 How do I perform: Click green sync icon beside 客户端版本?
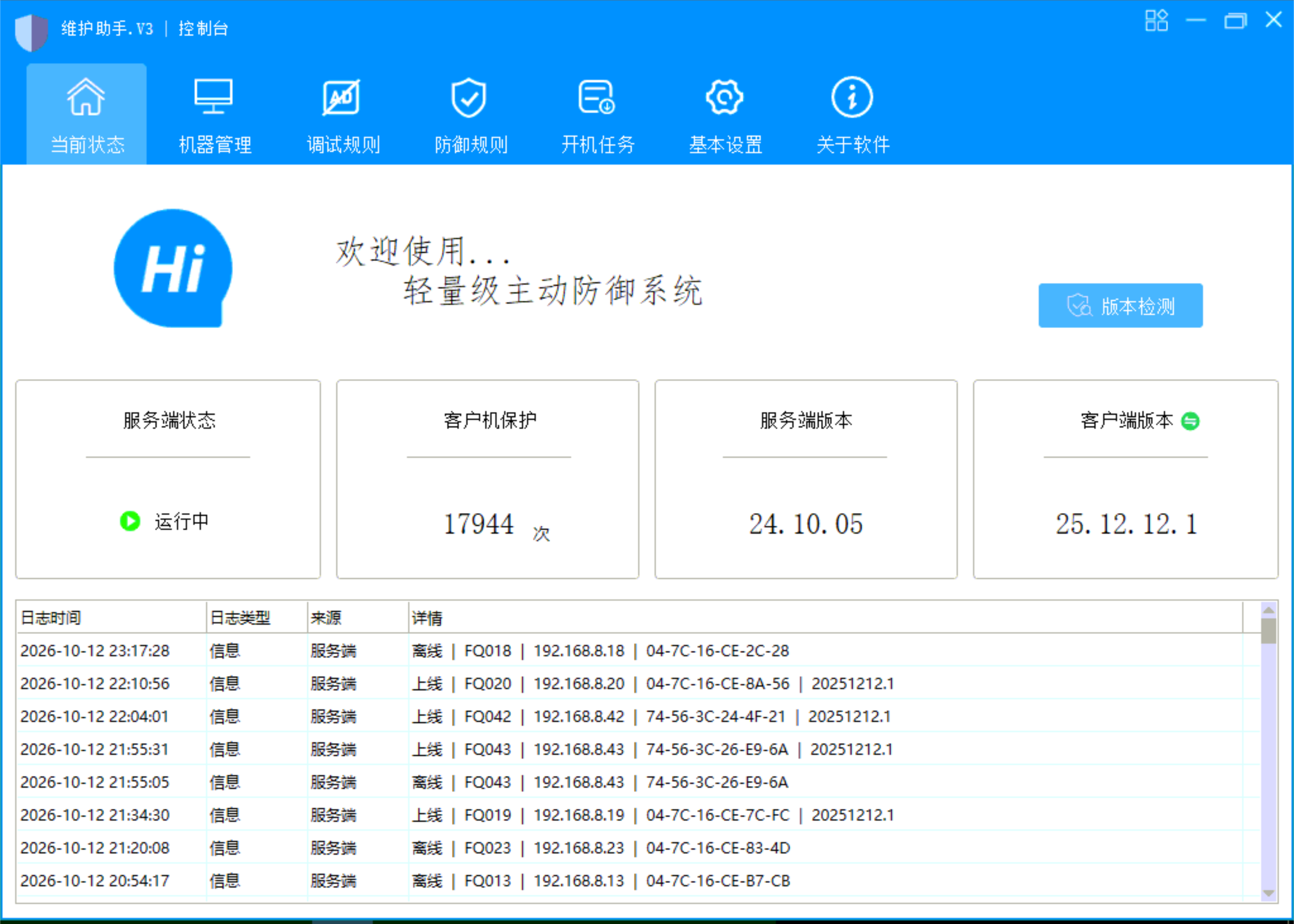coord(1190,421)
